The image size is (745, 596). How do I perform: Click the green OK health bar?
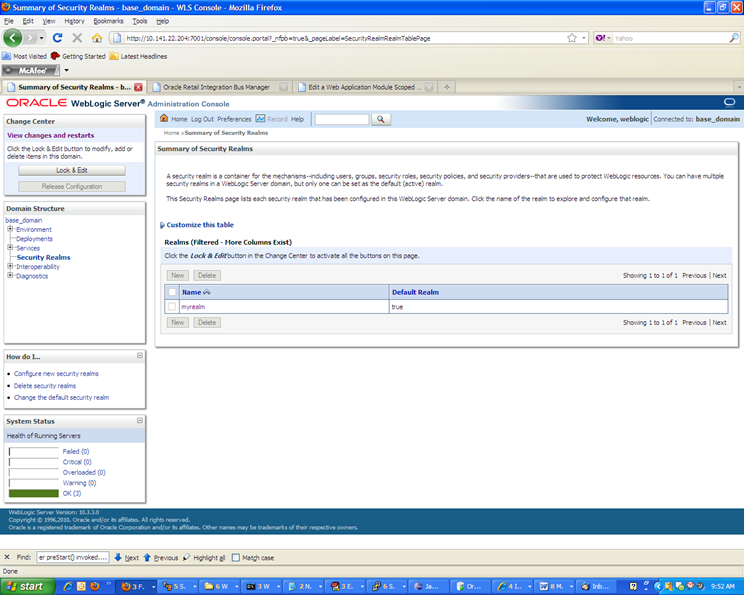[34, 493]
